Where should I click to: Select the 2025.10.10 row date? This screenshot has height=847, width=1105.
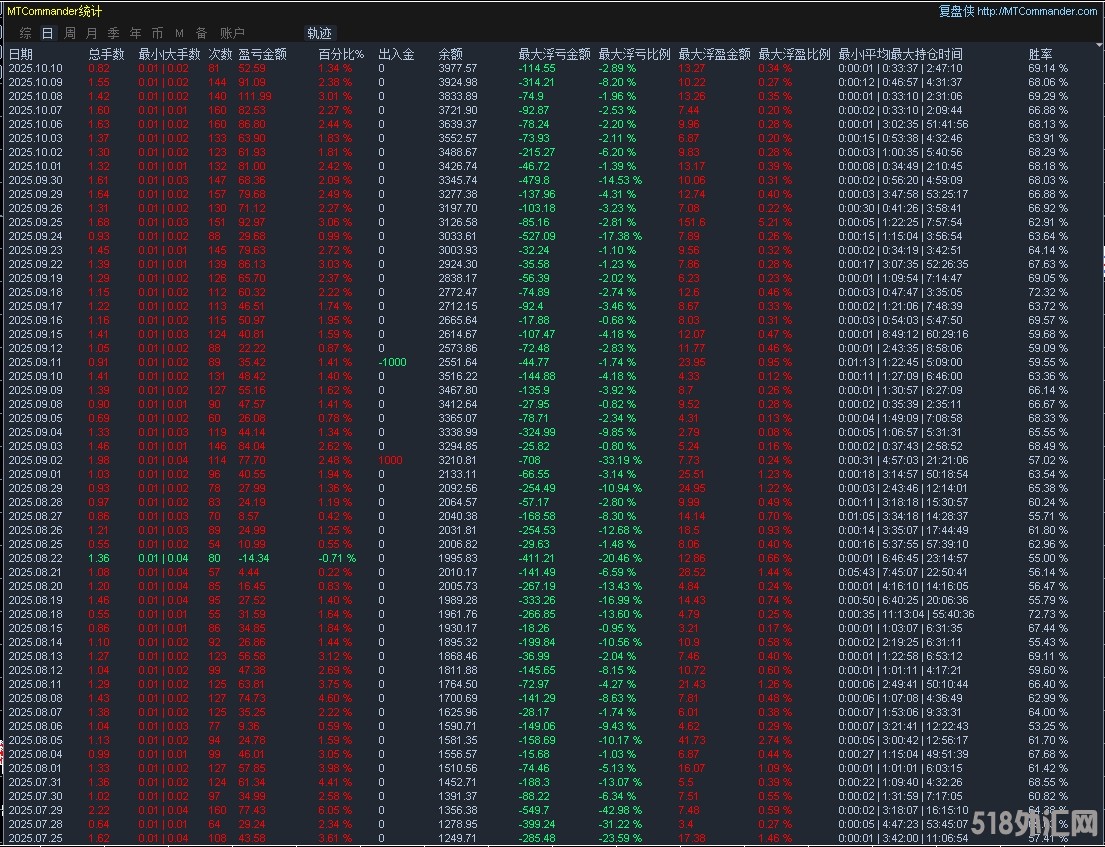(35, 68)
